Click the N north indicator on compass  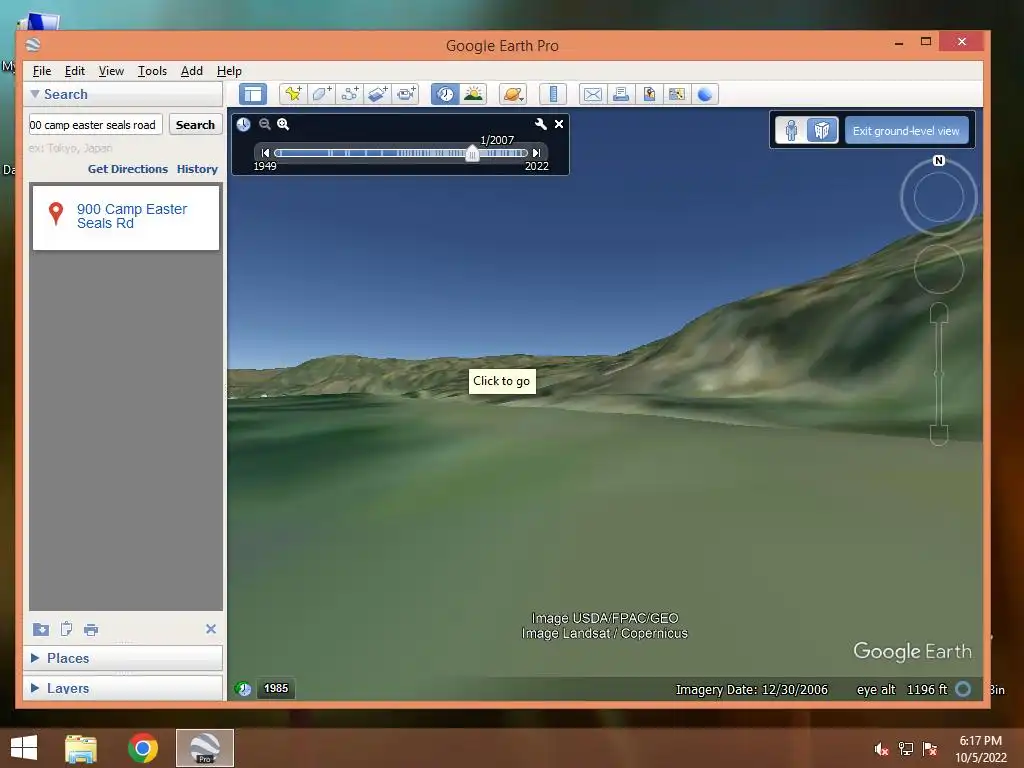938,161
